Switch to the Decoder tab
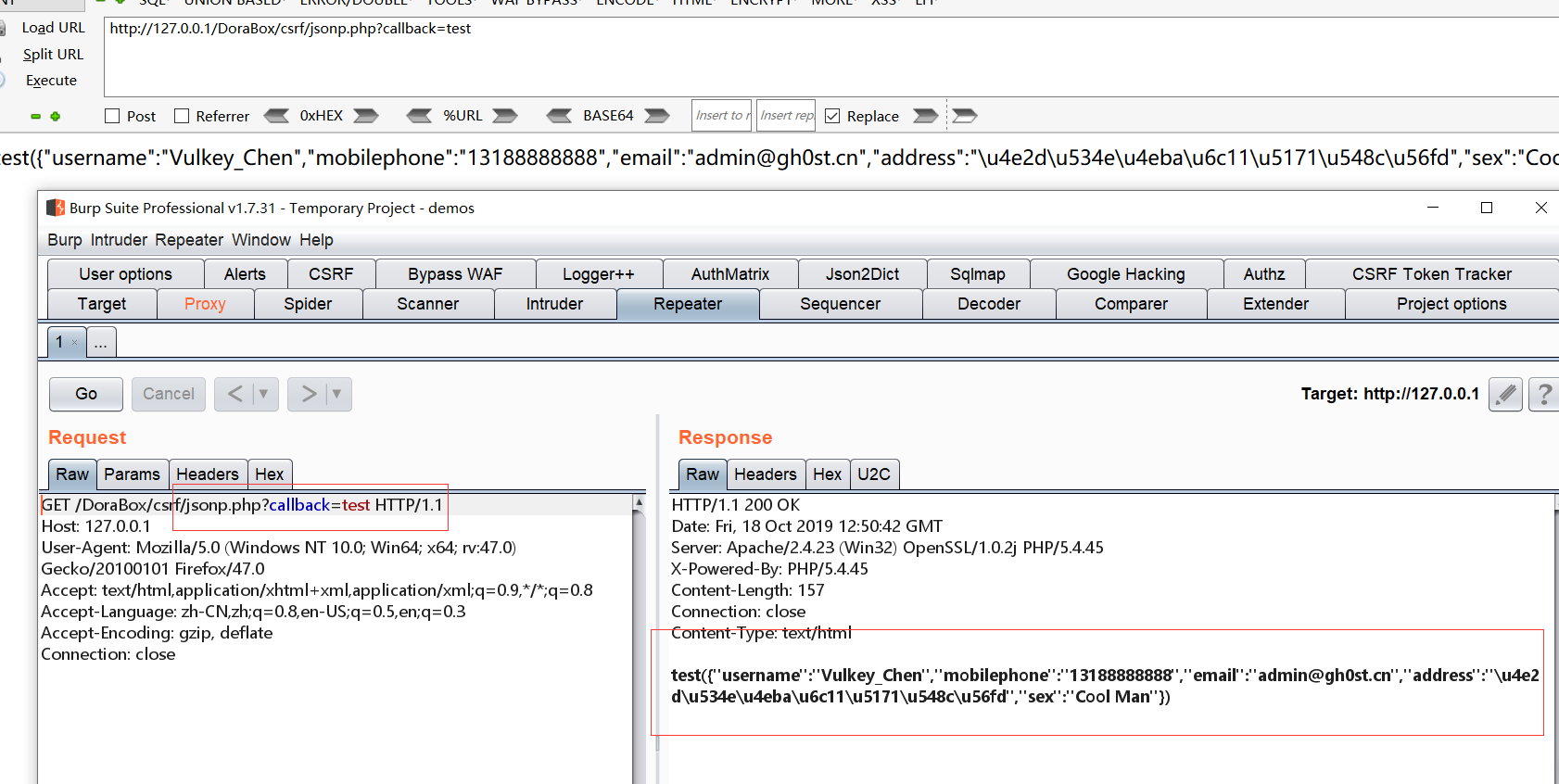The width and height of the screenshot is (1559, 784). point(989,304)
